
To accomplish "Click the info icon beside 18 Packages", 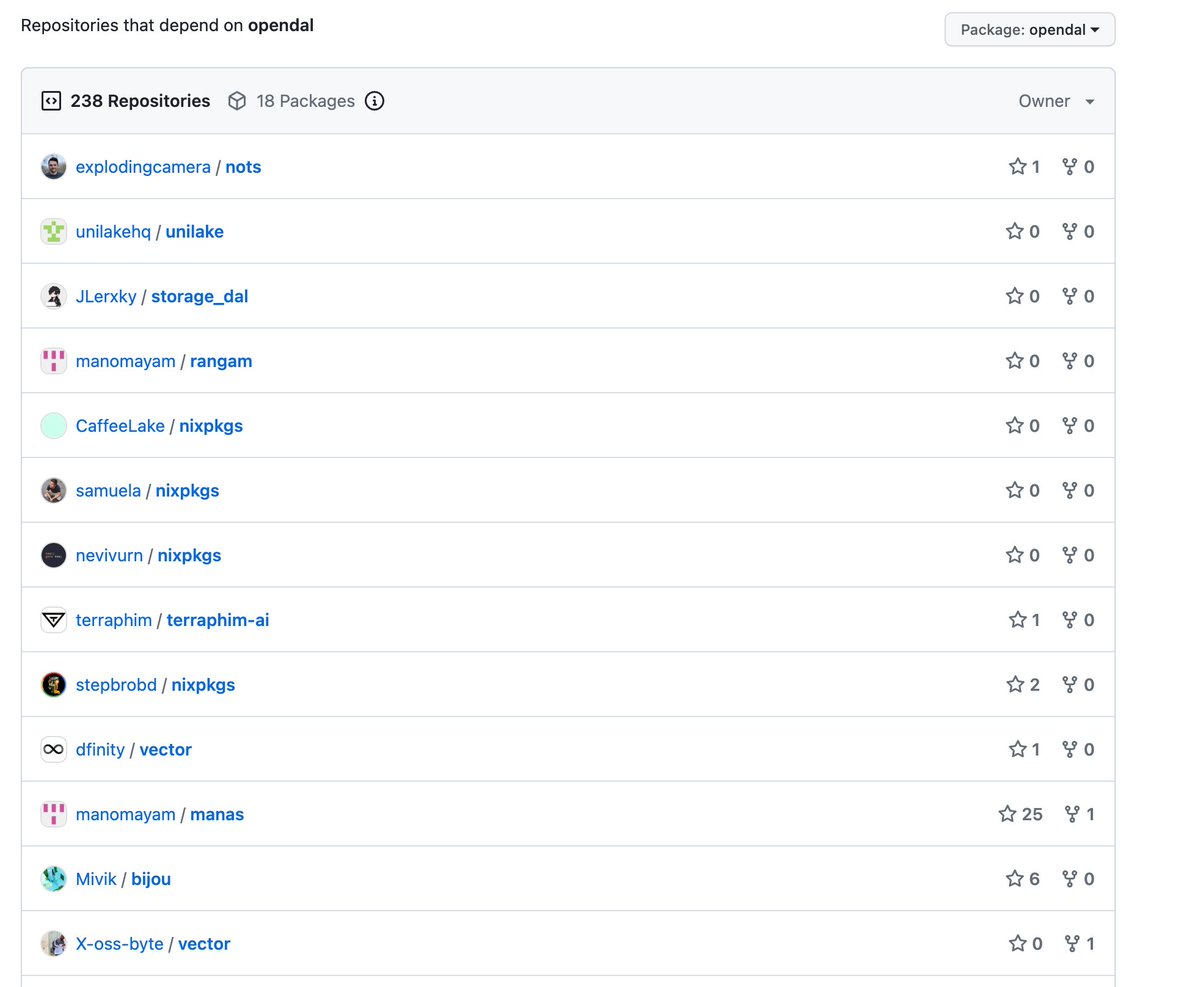I will (374, 100).
